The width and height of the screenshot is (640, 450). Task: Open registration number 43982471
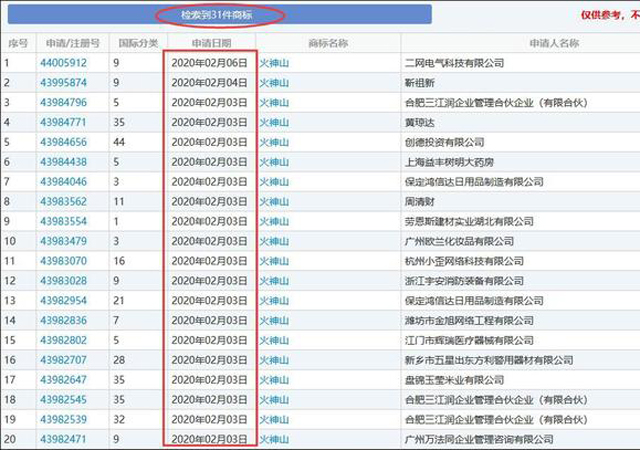(63, 439)
